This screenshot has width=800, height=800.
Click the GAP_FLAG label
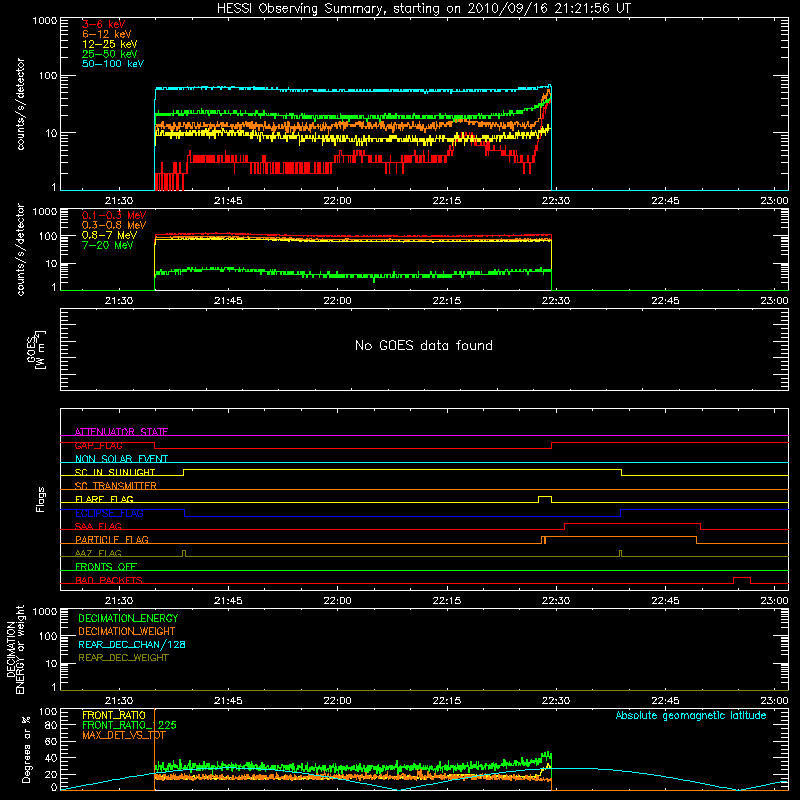pos(98,445)
